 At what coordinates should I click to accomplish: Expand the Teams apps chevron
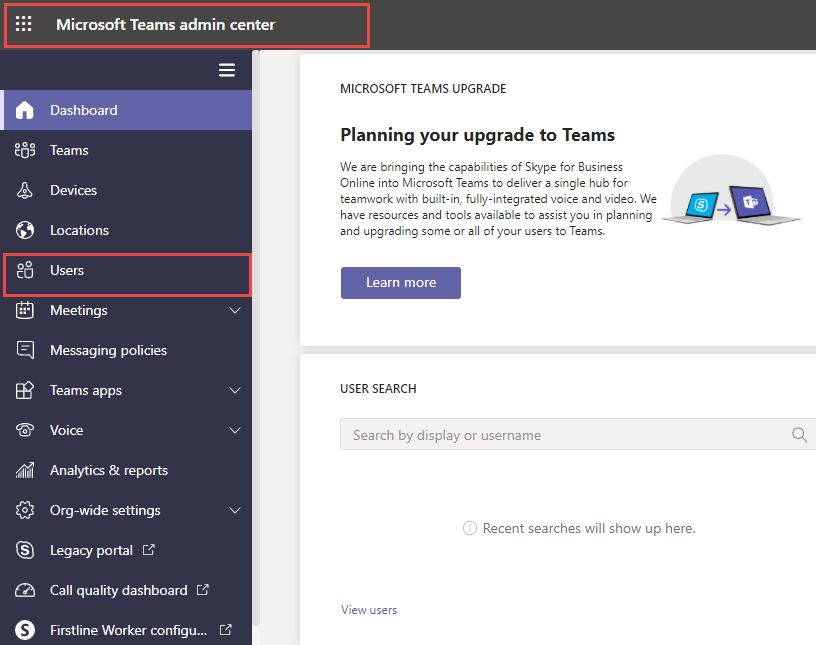tap(235, 390)
